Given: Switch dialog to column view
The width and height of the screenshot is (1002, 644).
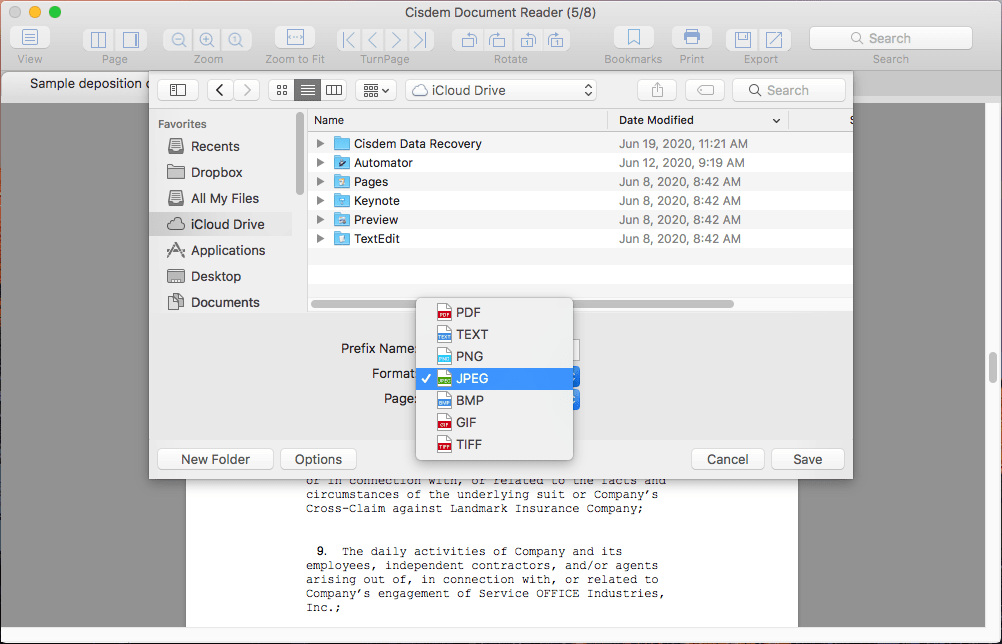Looking at the screenshot, I should pyautogui.click(x=334, y=90).
